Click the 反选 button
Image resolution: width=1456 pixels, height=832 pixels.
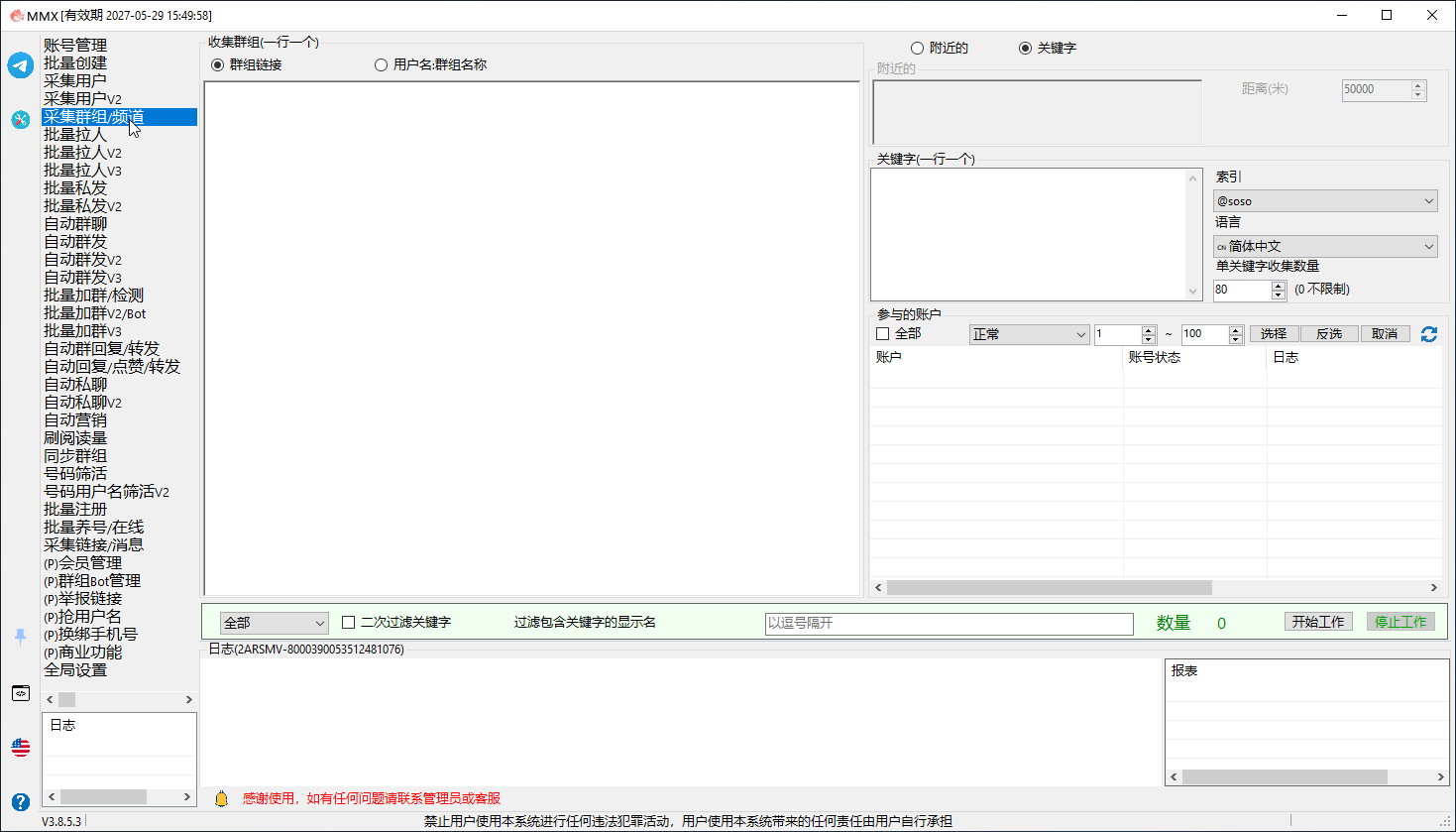point(1329,334)
